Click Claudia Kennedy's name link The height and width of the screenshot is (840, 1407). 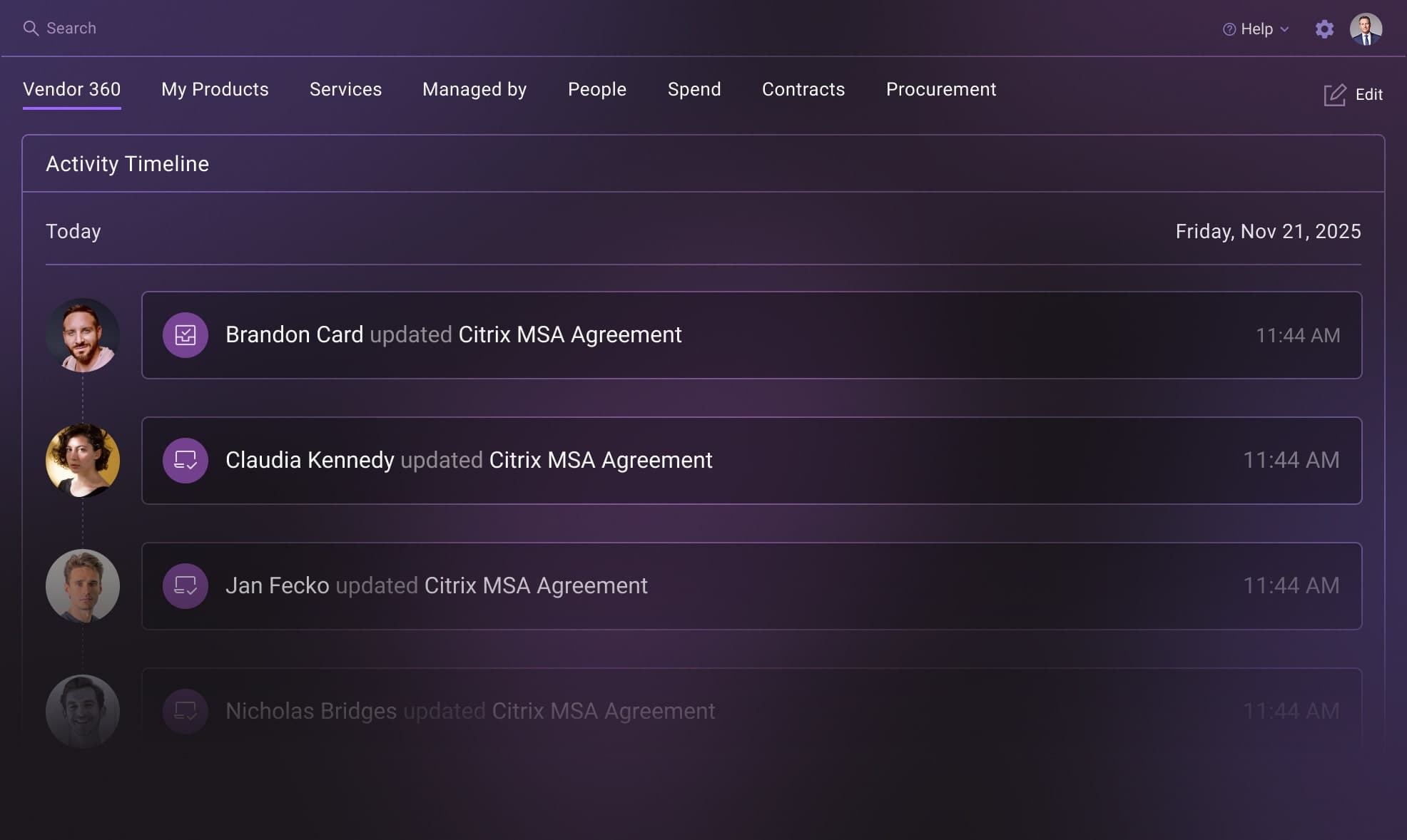(x=310, y=461)
